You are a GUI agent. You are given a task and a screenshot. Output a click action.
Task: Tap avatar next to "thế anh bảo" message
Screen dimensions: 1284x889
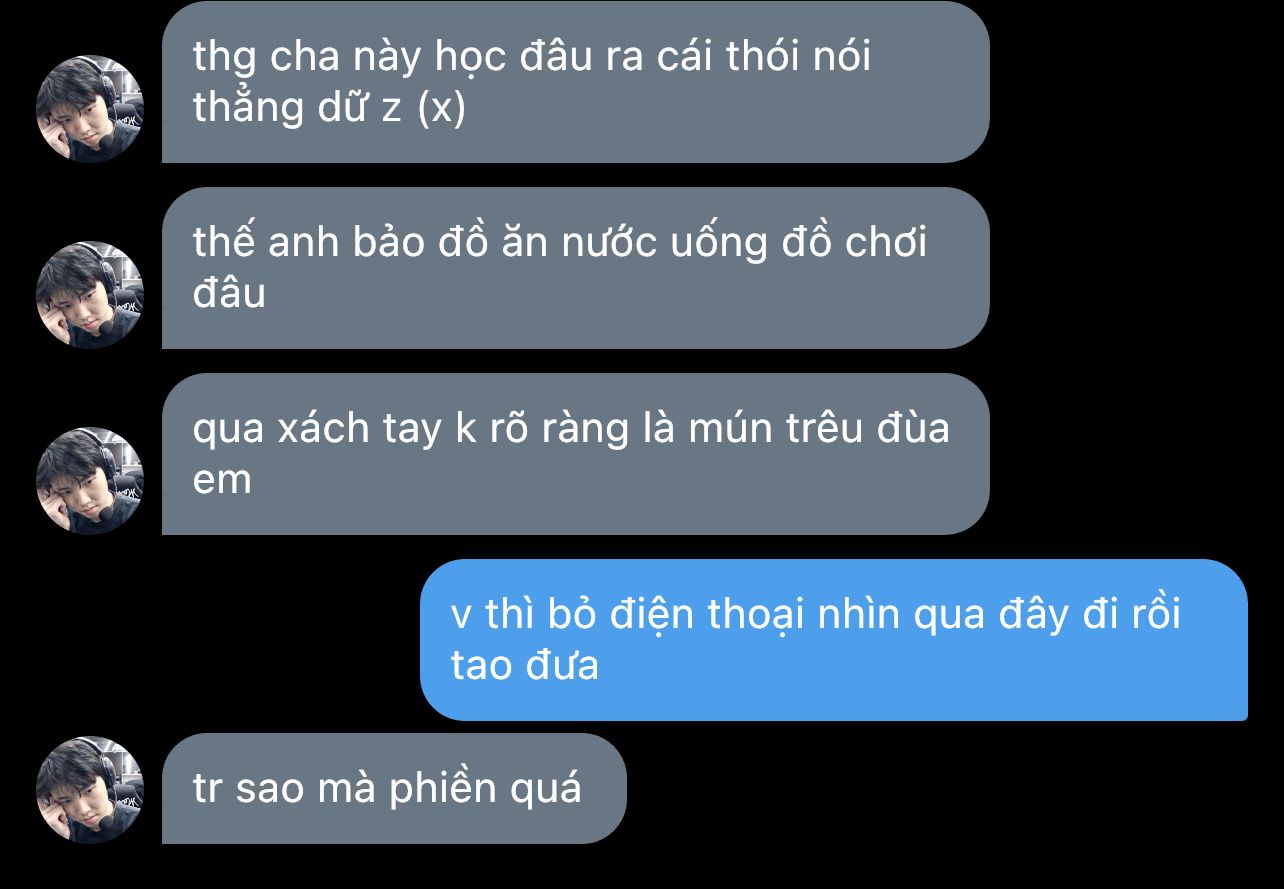point(90,295)
